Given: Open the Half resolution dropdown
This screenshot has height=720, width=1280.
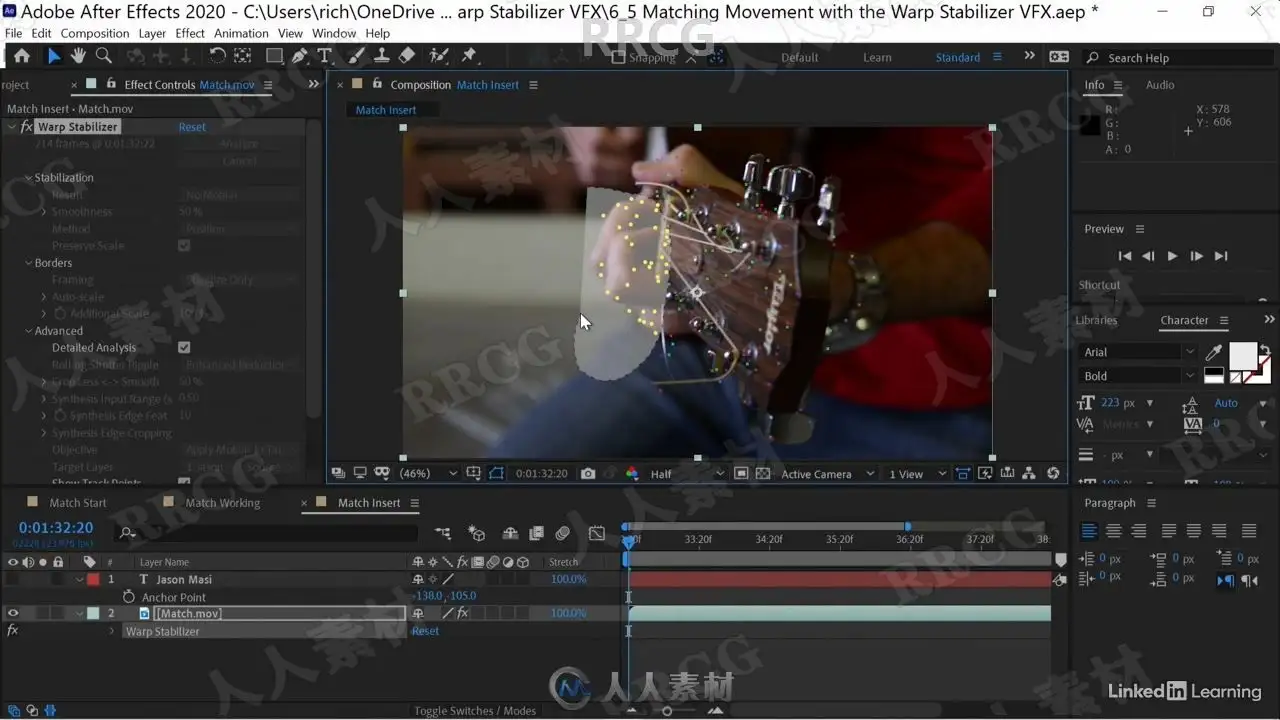Looking at the screenshot, I should [x=686, y=474].
